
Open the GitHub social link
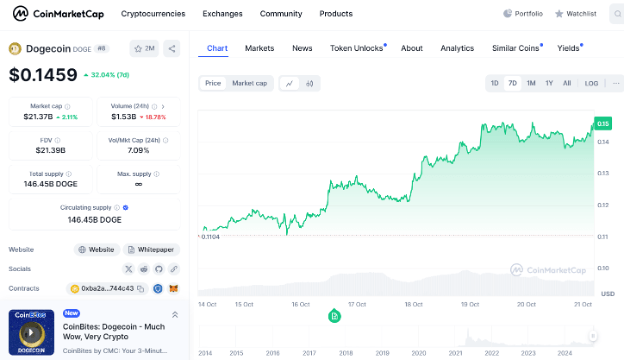[159, 269]
